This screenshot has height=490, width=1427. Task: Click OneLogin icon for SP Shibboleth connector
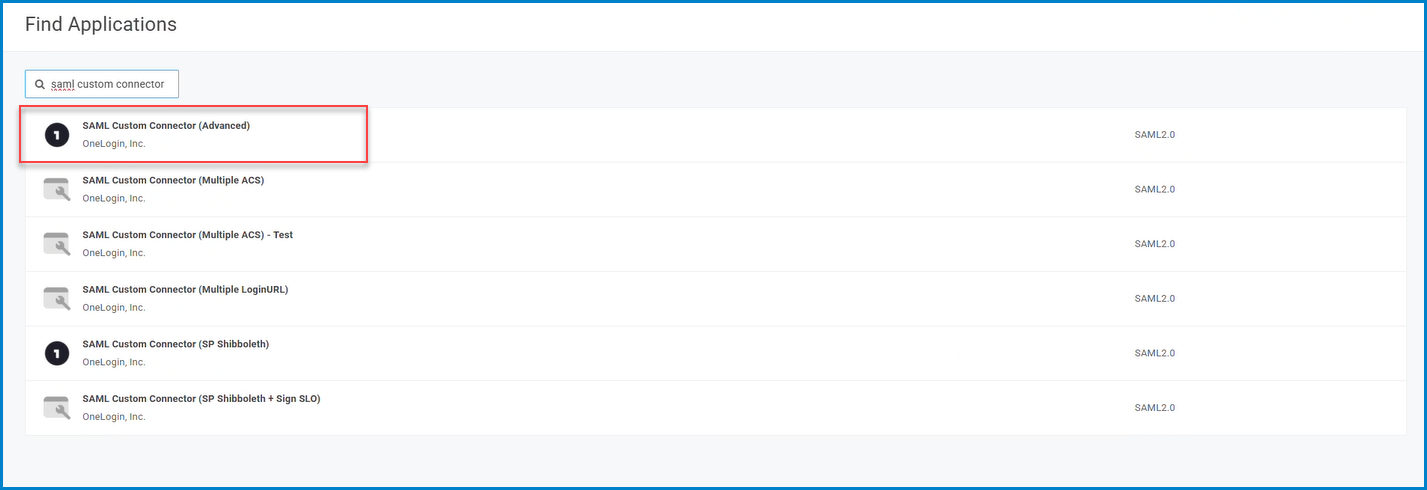(x=57, y=353)
